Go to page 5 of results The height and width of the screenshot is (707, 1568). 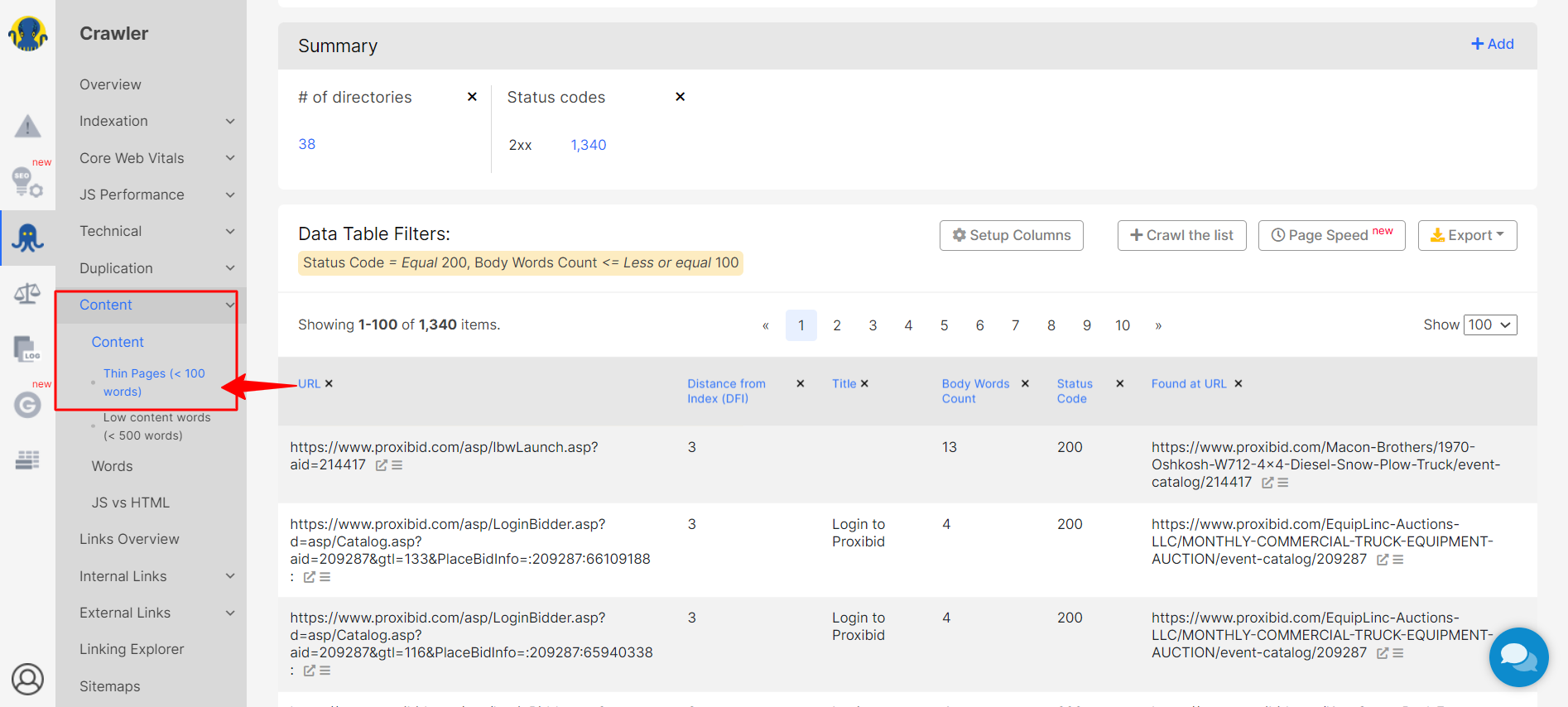tap(944, 325)
